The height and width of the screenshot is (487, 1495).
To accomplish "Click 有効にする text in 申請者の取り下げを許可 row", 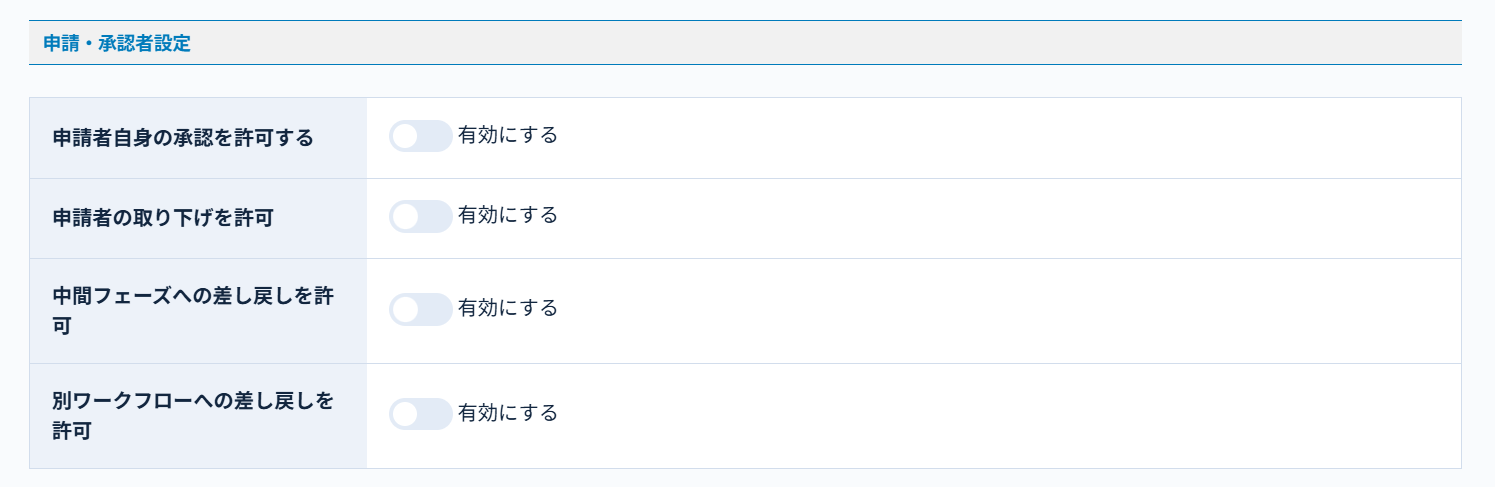I will pyautogui.click(x=508, y=215).
